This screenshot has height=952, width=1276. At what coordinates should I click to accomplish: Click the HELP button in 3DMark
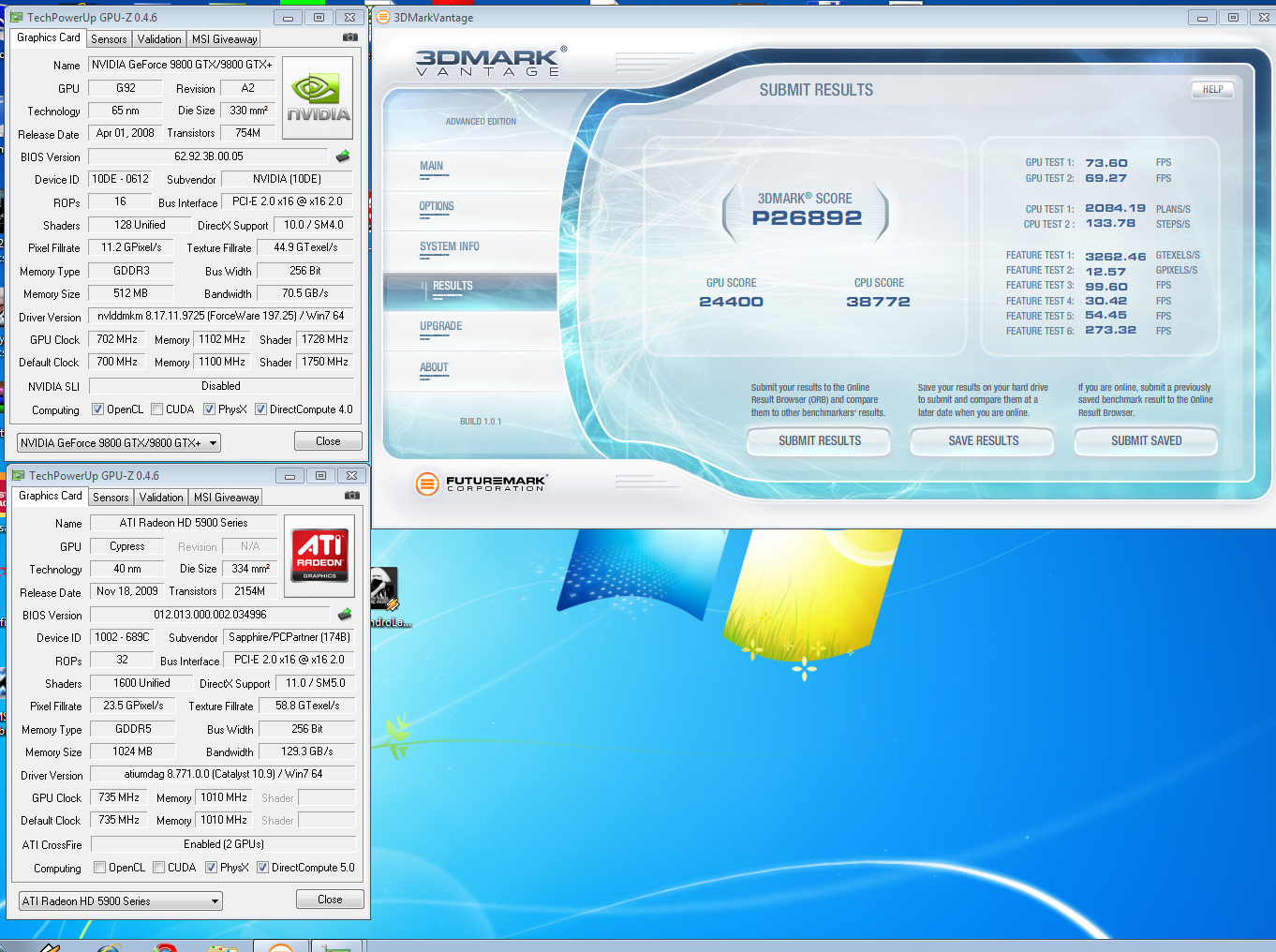(x=1212, y=90)
